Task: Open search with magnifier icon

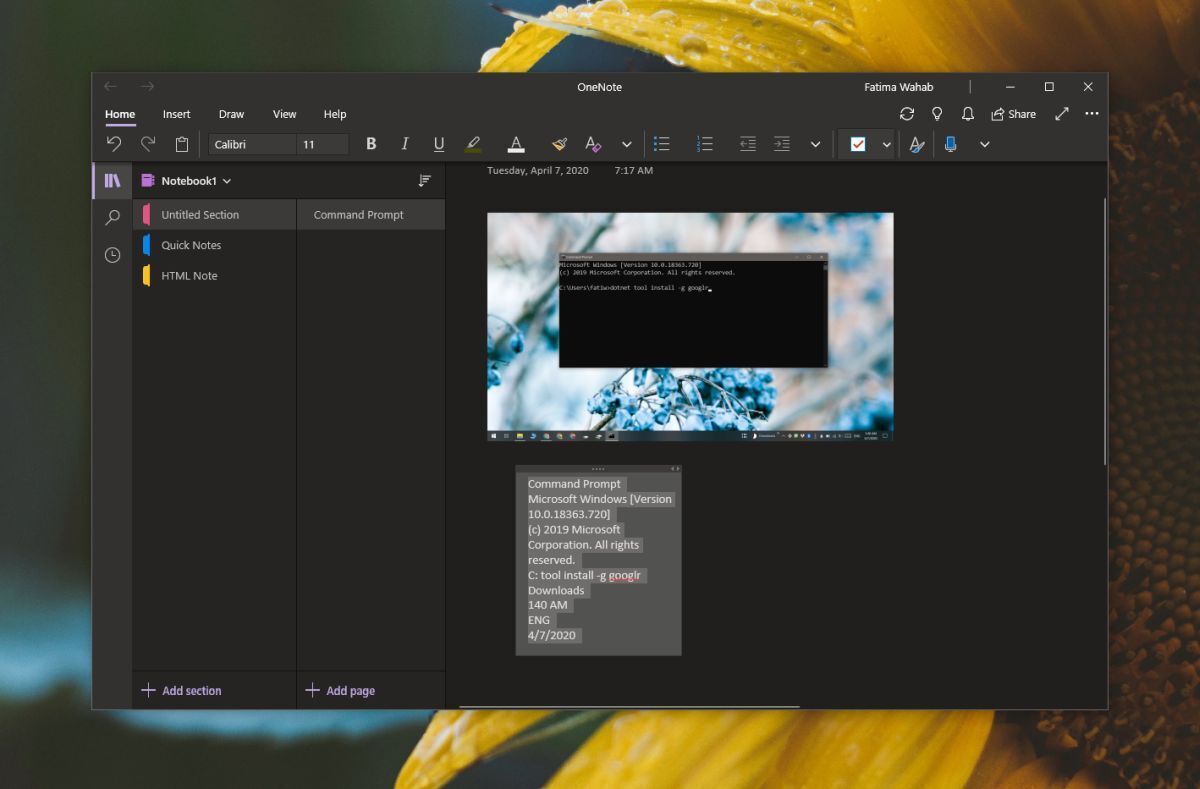Action: click(112, 218)
